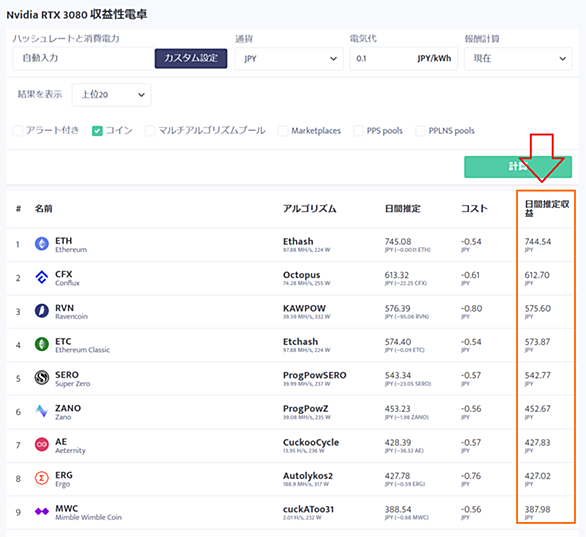Click the Ethereum coin icon
The width and height of the screenshot is (586, 537).
[x=41, y=244]
